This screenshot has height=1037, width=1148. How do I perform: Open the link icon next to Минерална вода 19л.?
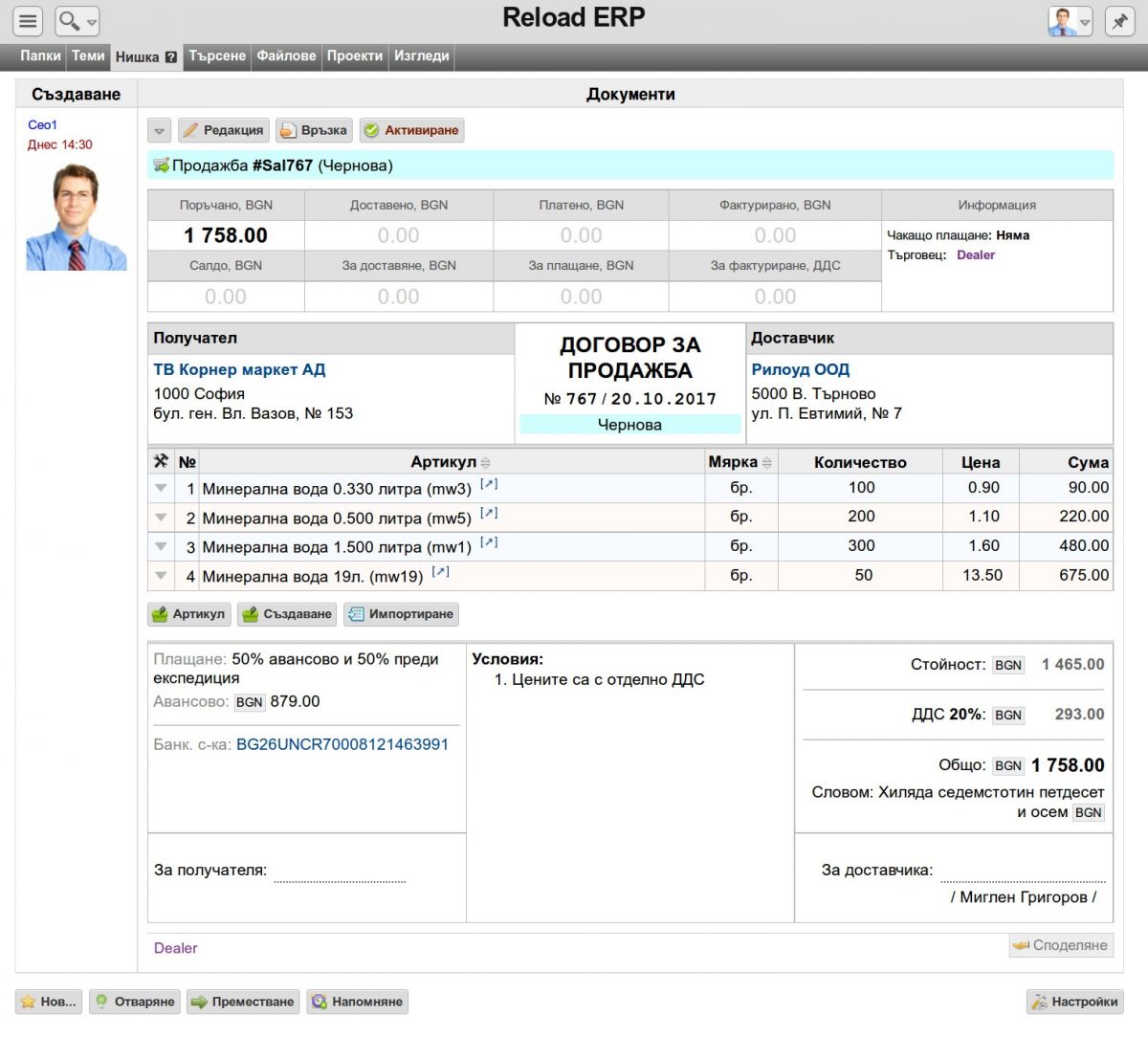[440, 572]
